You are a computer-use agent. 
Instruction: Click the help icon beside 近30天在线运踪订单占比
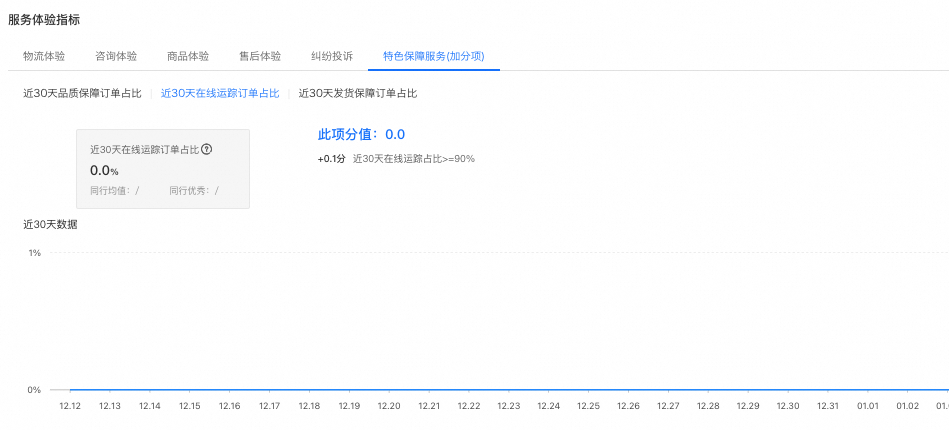coord(207,149)
